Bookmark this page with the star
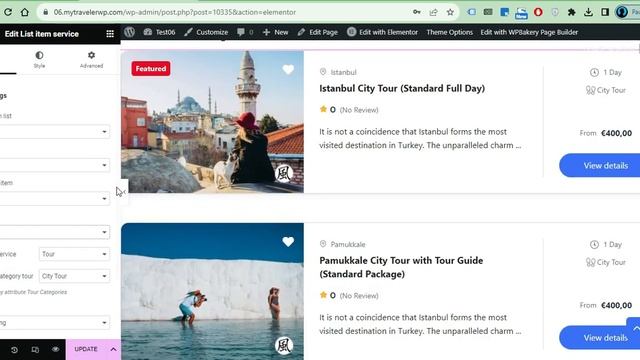Viewport: 640px width, 360px height. [x=450, y=12]
